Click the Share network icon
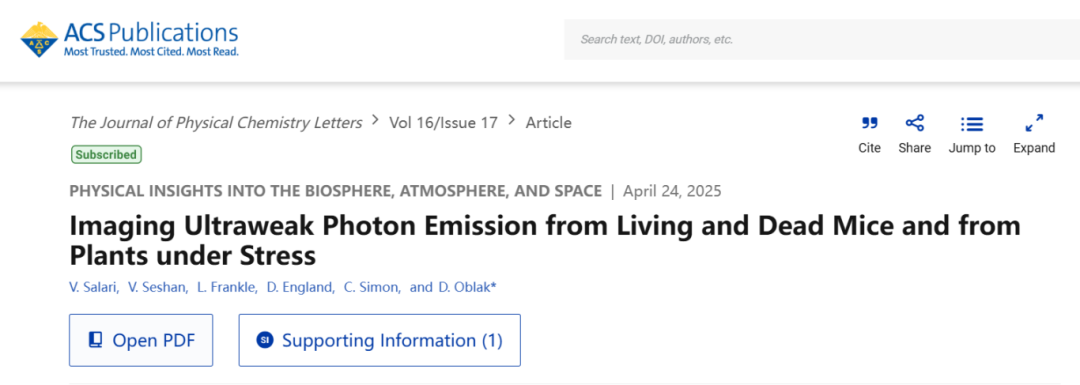This screenshot has width=1080, height=385. (x=915, y=123)
